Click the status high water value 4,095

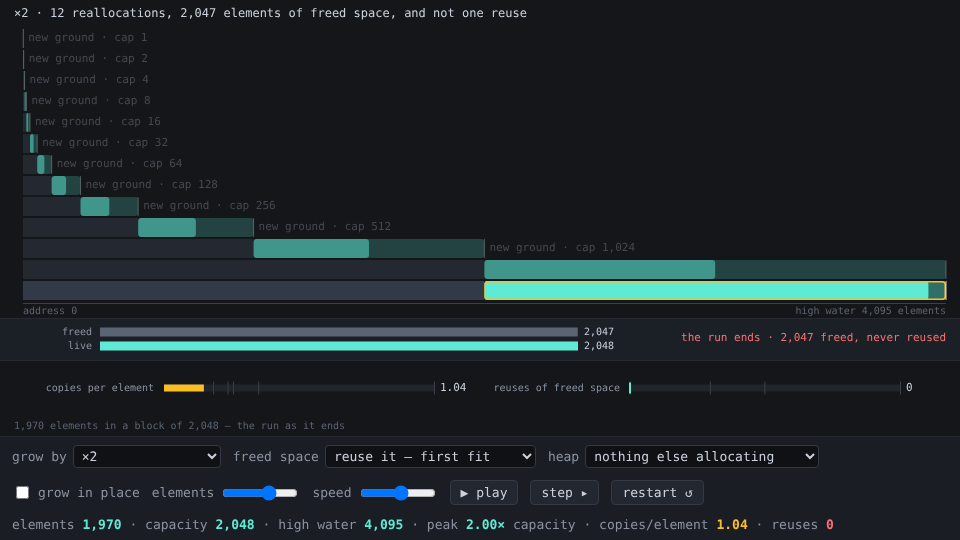383,525
